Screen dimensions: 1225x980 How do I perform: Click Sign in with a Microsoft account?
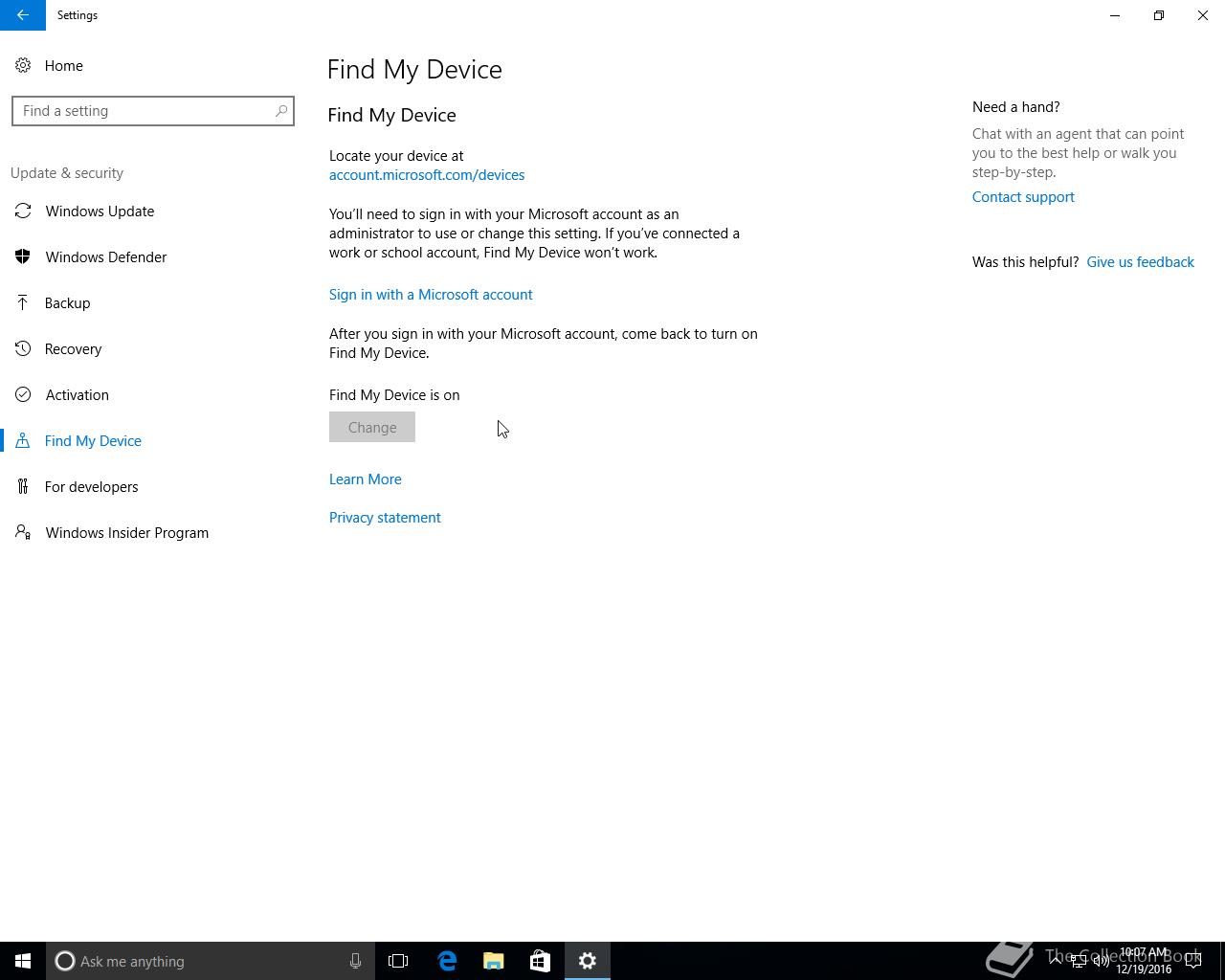(431, 295)
